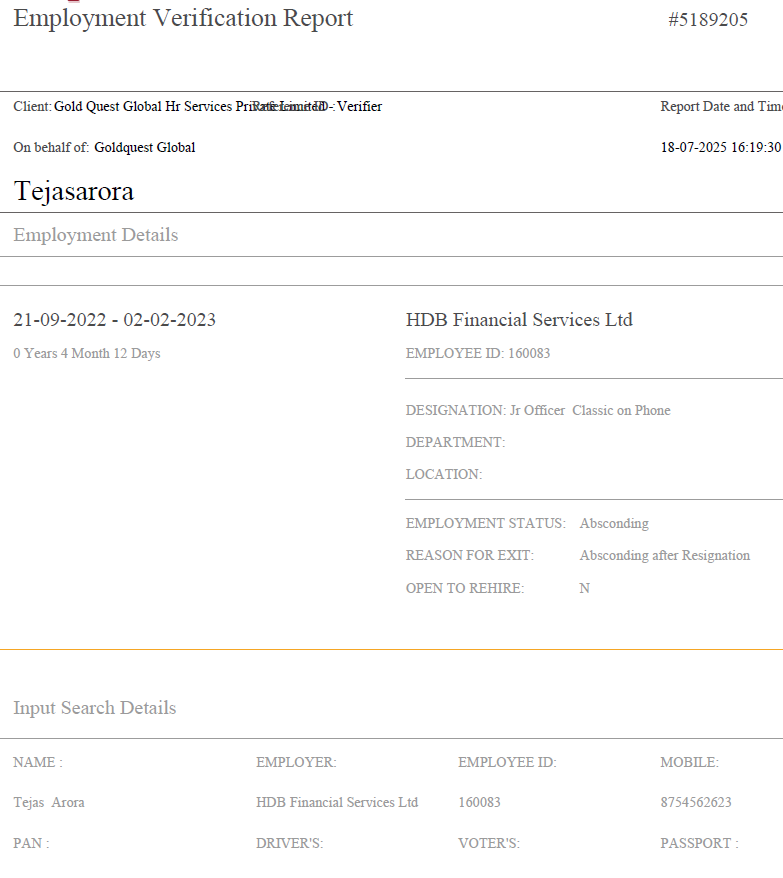
Task: Click the 'PASSPORT :' label
Action: click(x=700, y=843)
